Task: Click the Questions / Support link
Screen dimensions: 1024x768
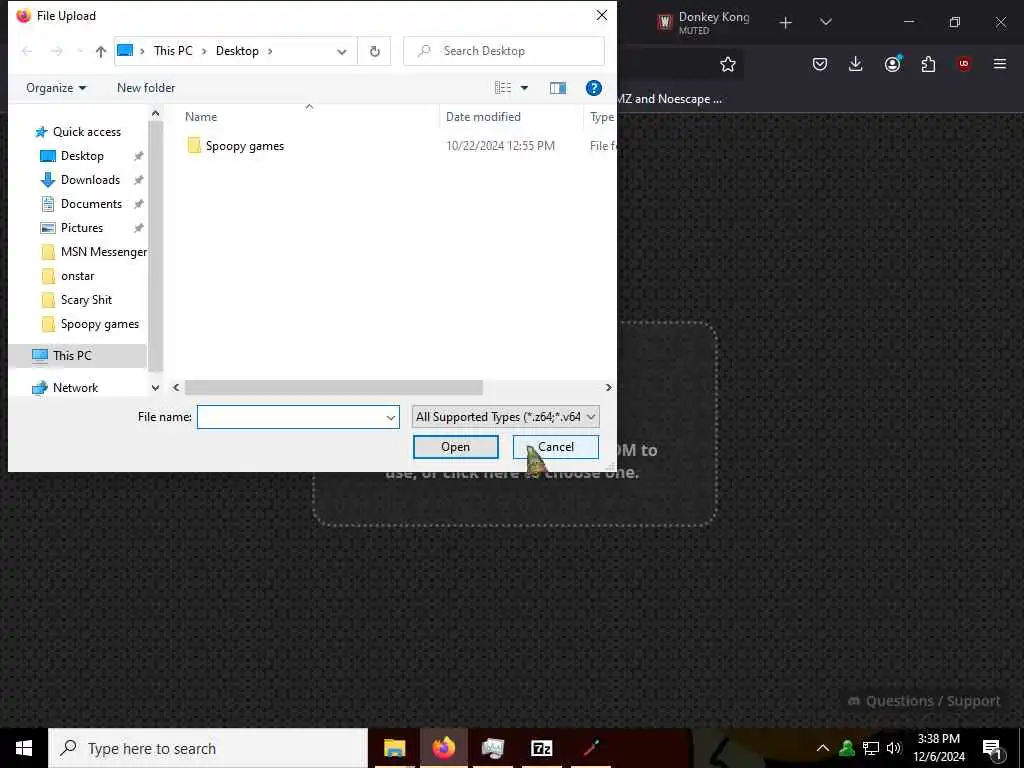Action: 924,701
